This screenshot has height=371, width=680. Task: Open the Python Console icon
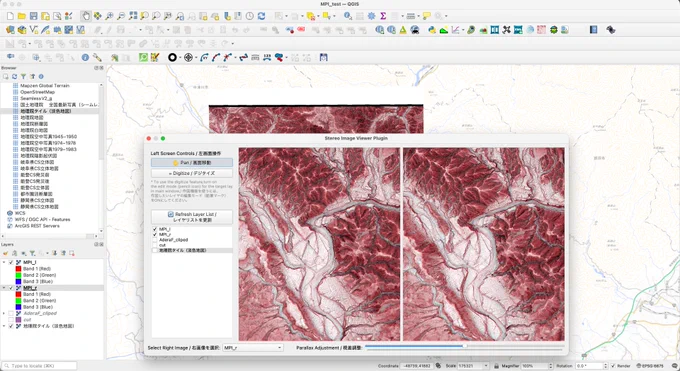432,30
